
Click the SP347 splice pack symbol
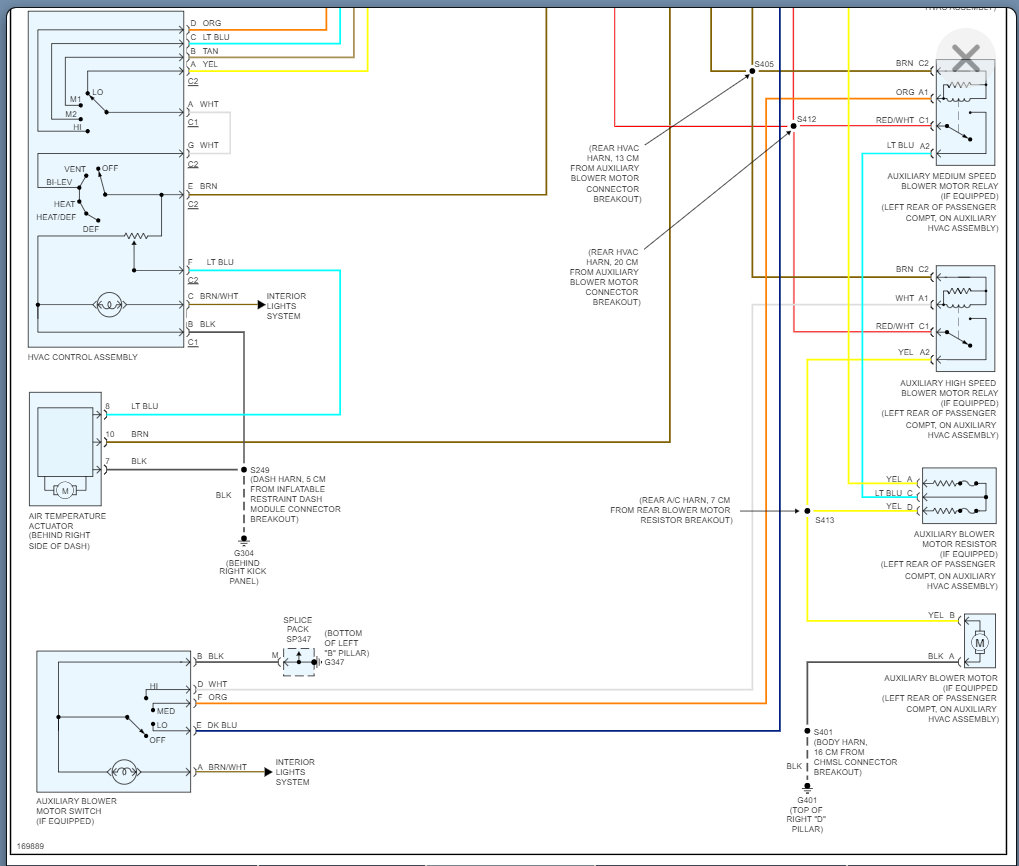point(300,662)
